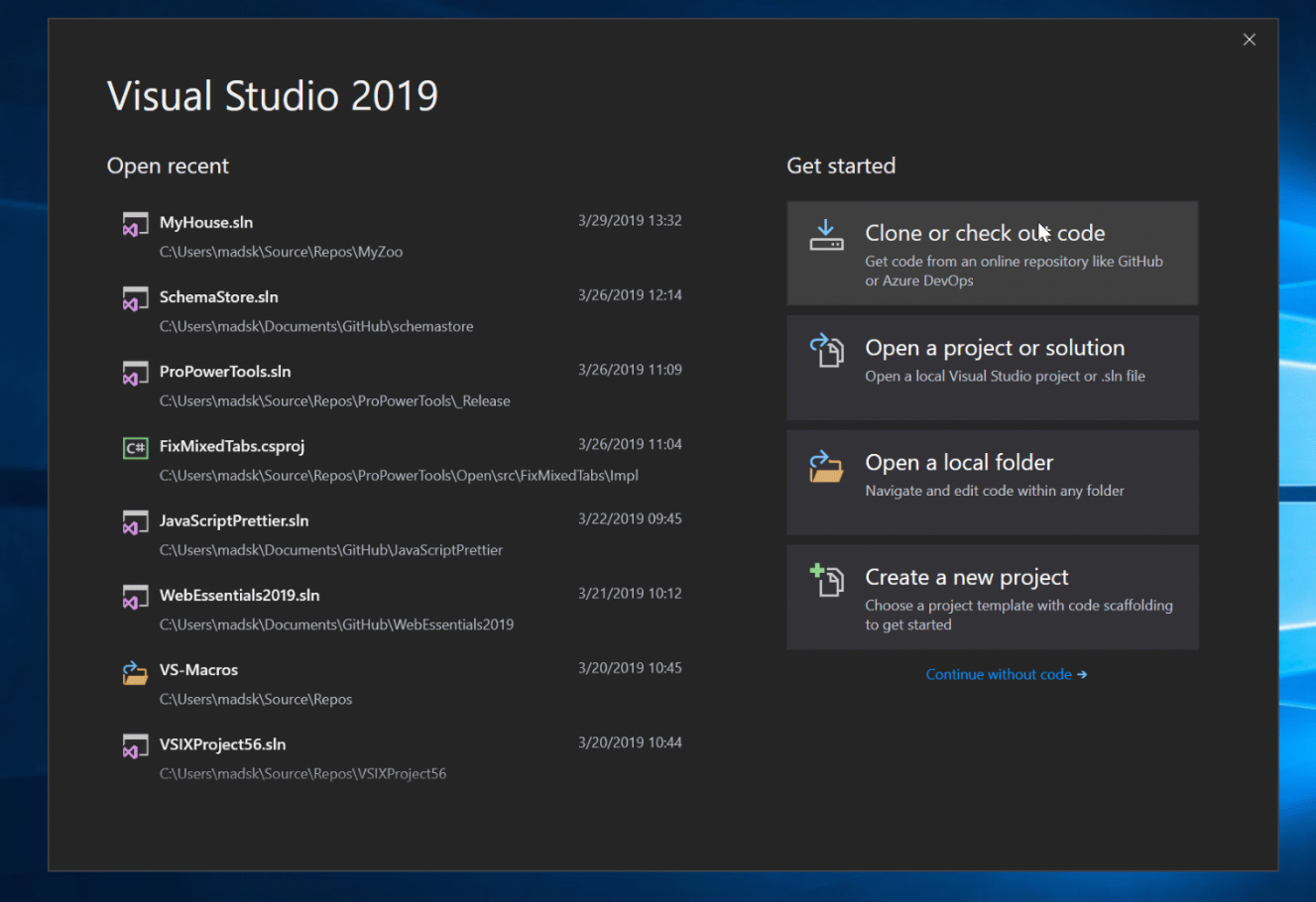Click path ending in Repos\VSIXProject56
Viewport: 1316px width, 902px height.
[x=303, y=773]
